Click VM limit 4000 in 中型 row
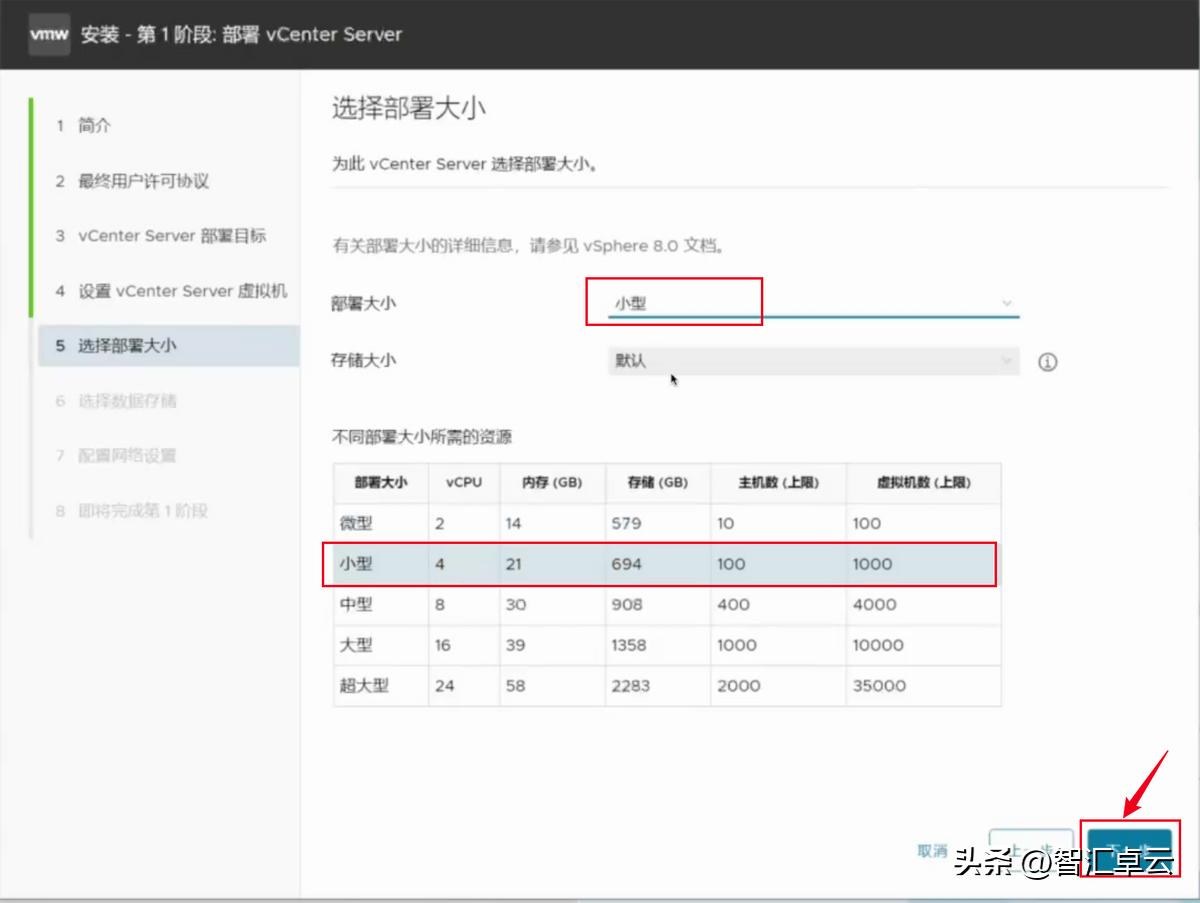 [874, 604]
